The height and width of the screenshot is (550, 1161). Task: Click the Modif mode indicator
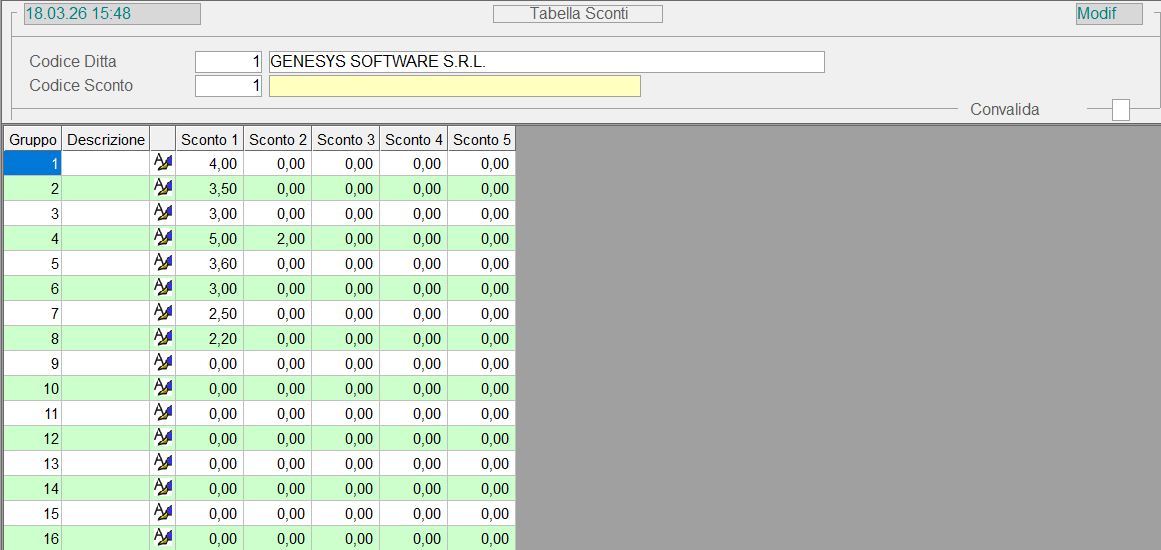pyautogui.click(x=1109, y=14)
